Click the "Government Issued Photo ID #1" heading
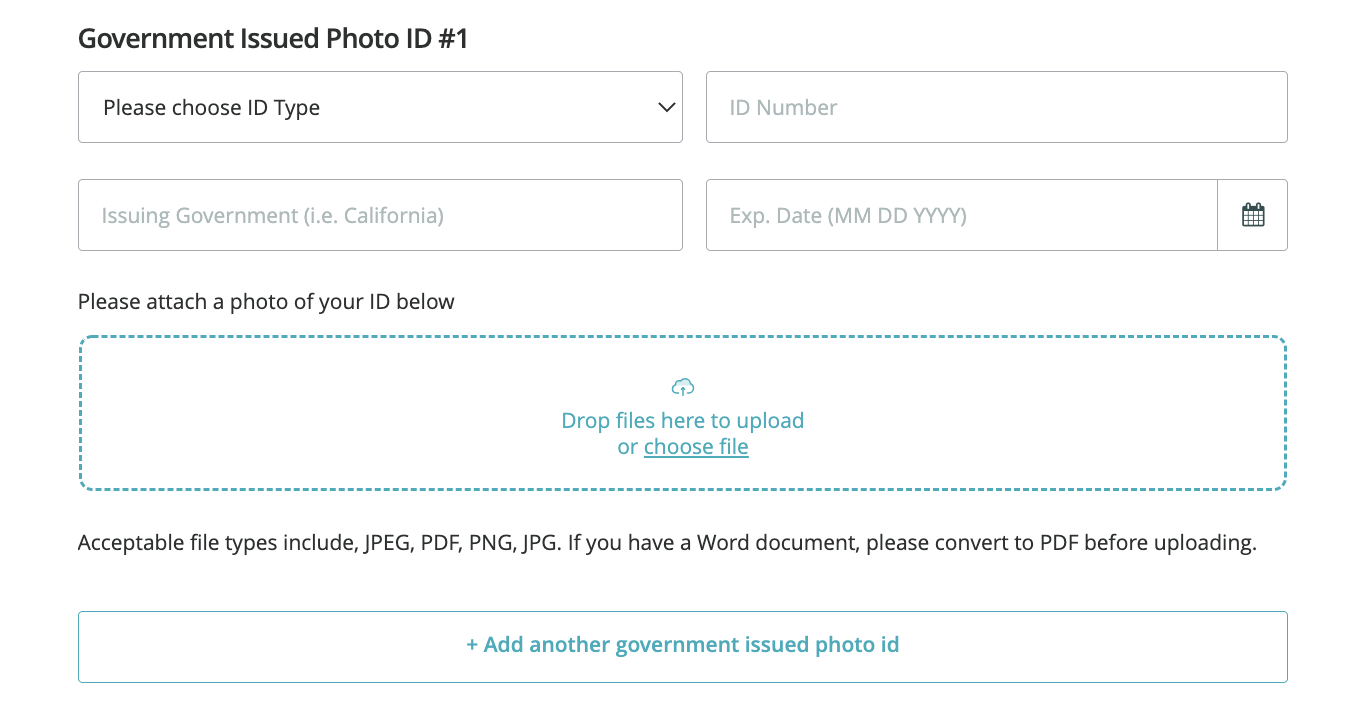The height and width of the screenshot is (703, 1372). pos(273,39)
